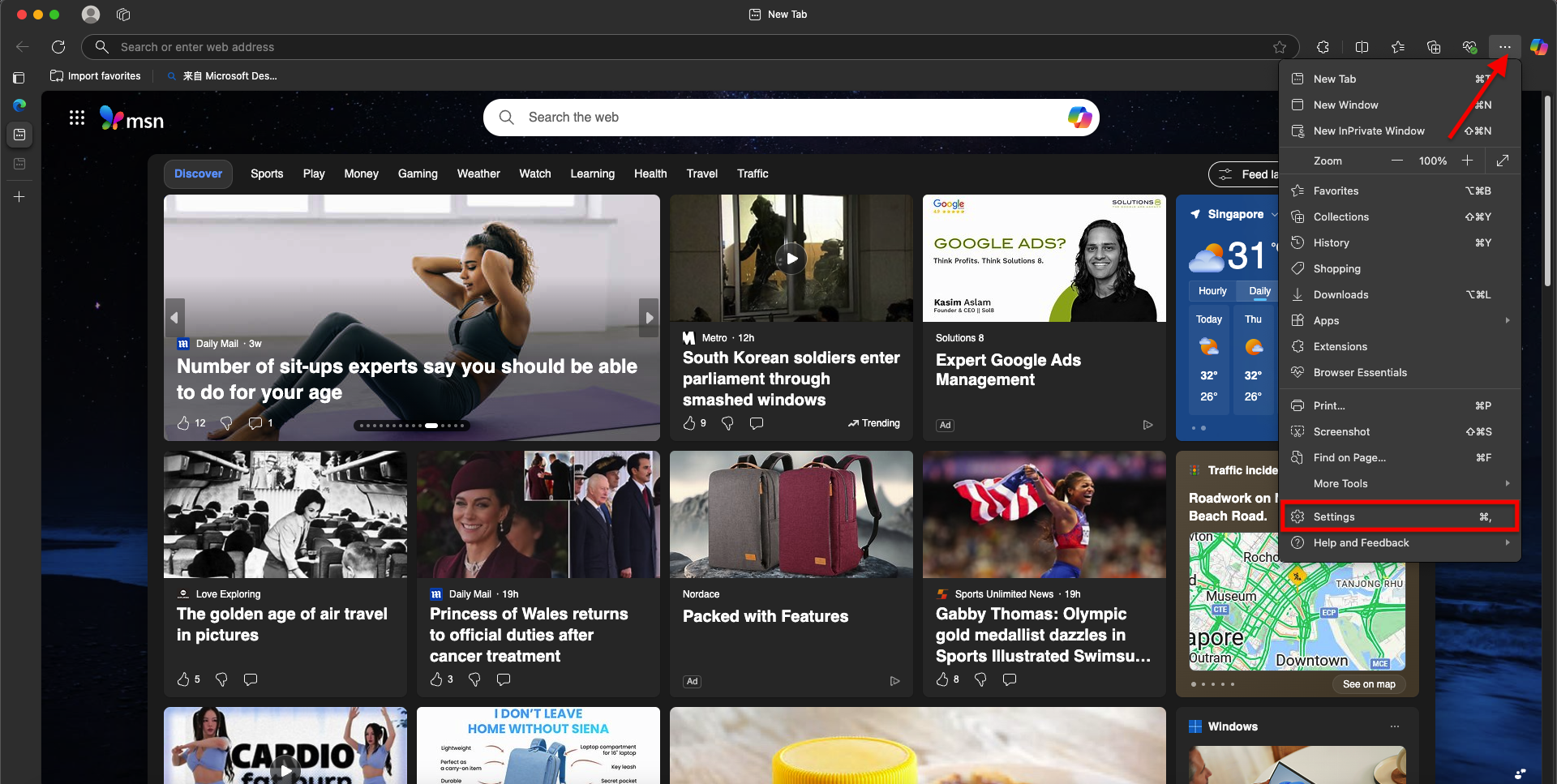Open Windows card more options ellipsis
The width and height of the screenshot is (1557, 784).
[1395, 726]
